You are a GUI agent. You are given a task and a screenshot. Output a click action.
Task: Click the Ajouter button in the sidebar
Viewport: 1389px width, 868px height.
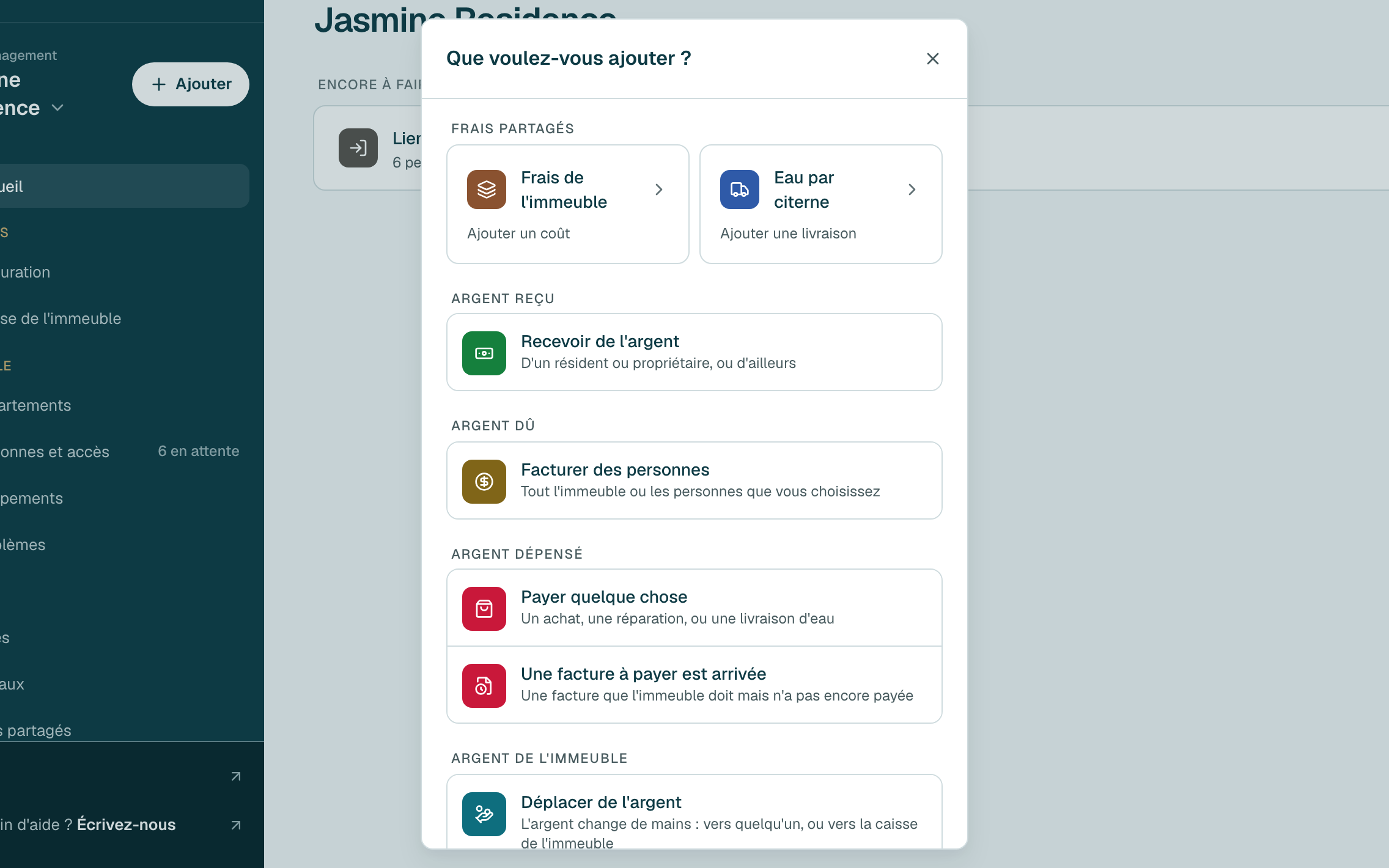pyautogui.click(x=191, y=84)
